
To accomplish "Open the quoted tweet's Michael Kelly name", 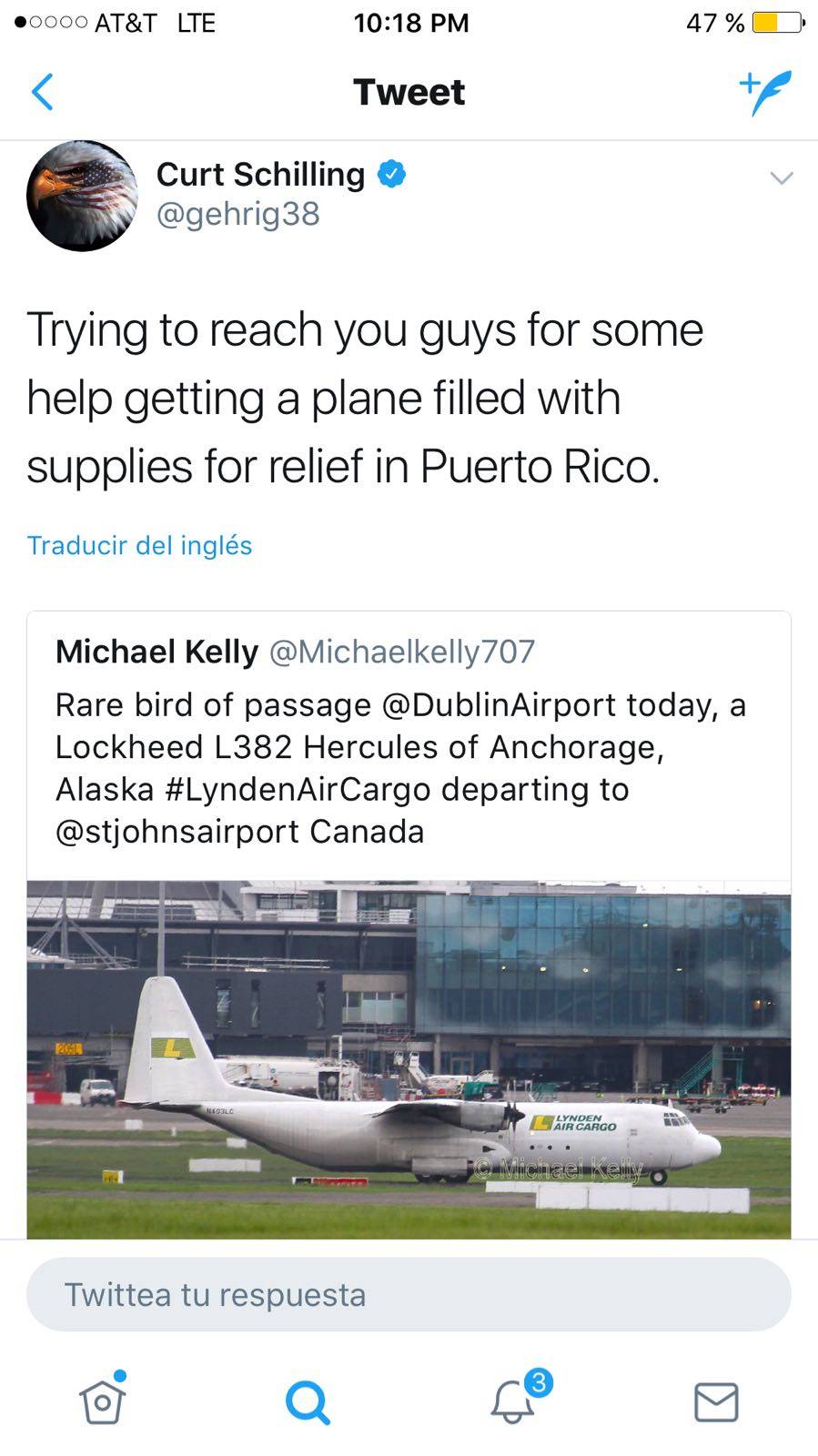I will [x=157, y=652].
